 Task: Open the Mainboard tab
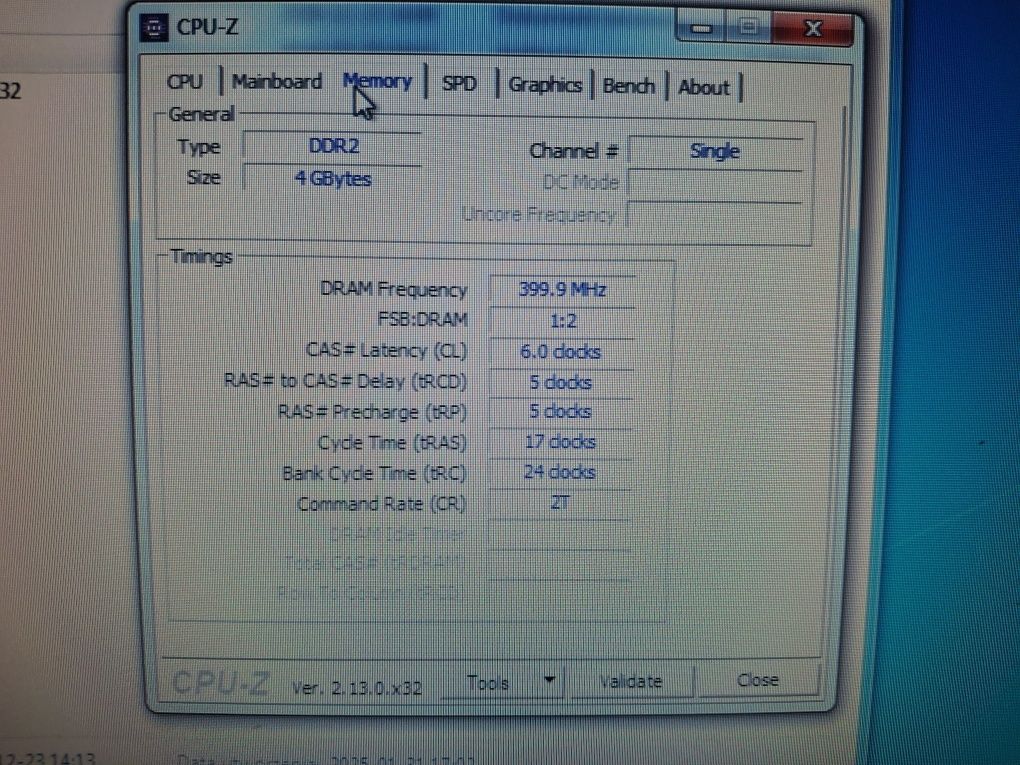coord(277,82)
